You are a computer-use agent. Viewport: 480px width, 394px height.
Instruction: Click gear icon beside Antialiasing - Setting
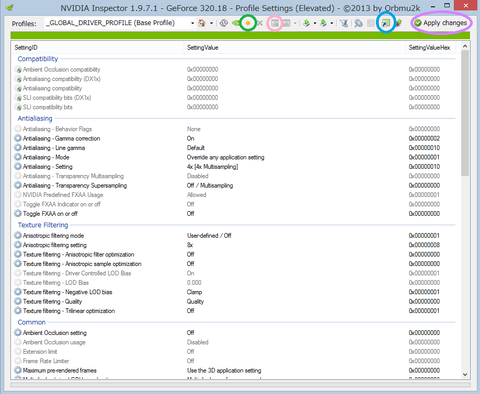tap(18, 166)
